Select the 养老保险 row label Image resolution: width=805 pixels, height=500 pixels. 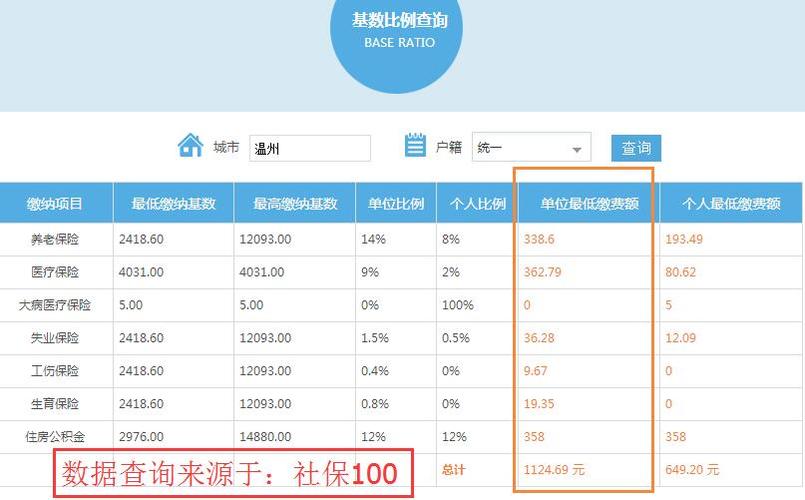[55, 239]
